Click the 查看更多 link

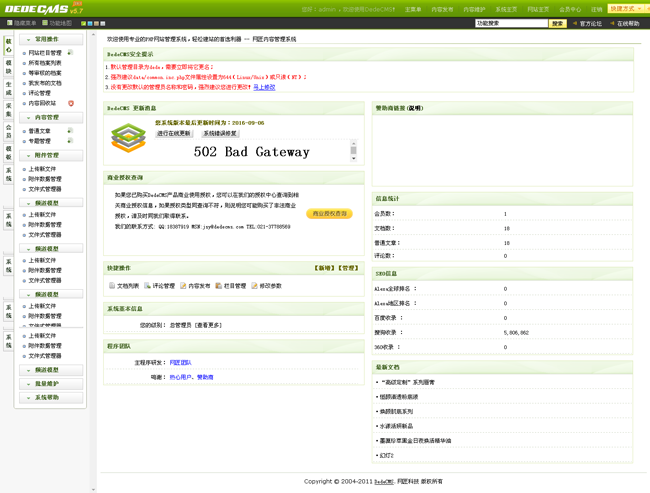(209, 325)
